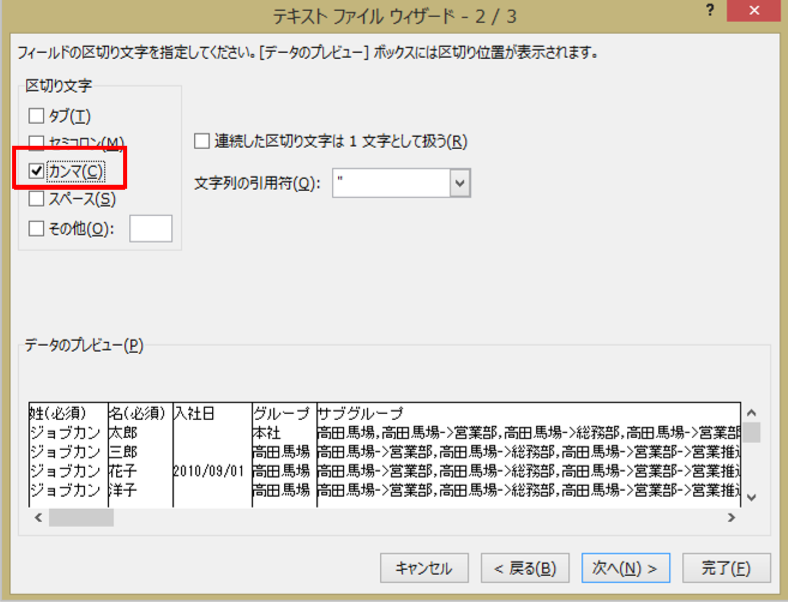This screenshot has width=788, height=602.
Task: Close the Text File Wizard dialog
Action: [x=762, y=11]
